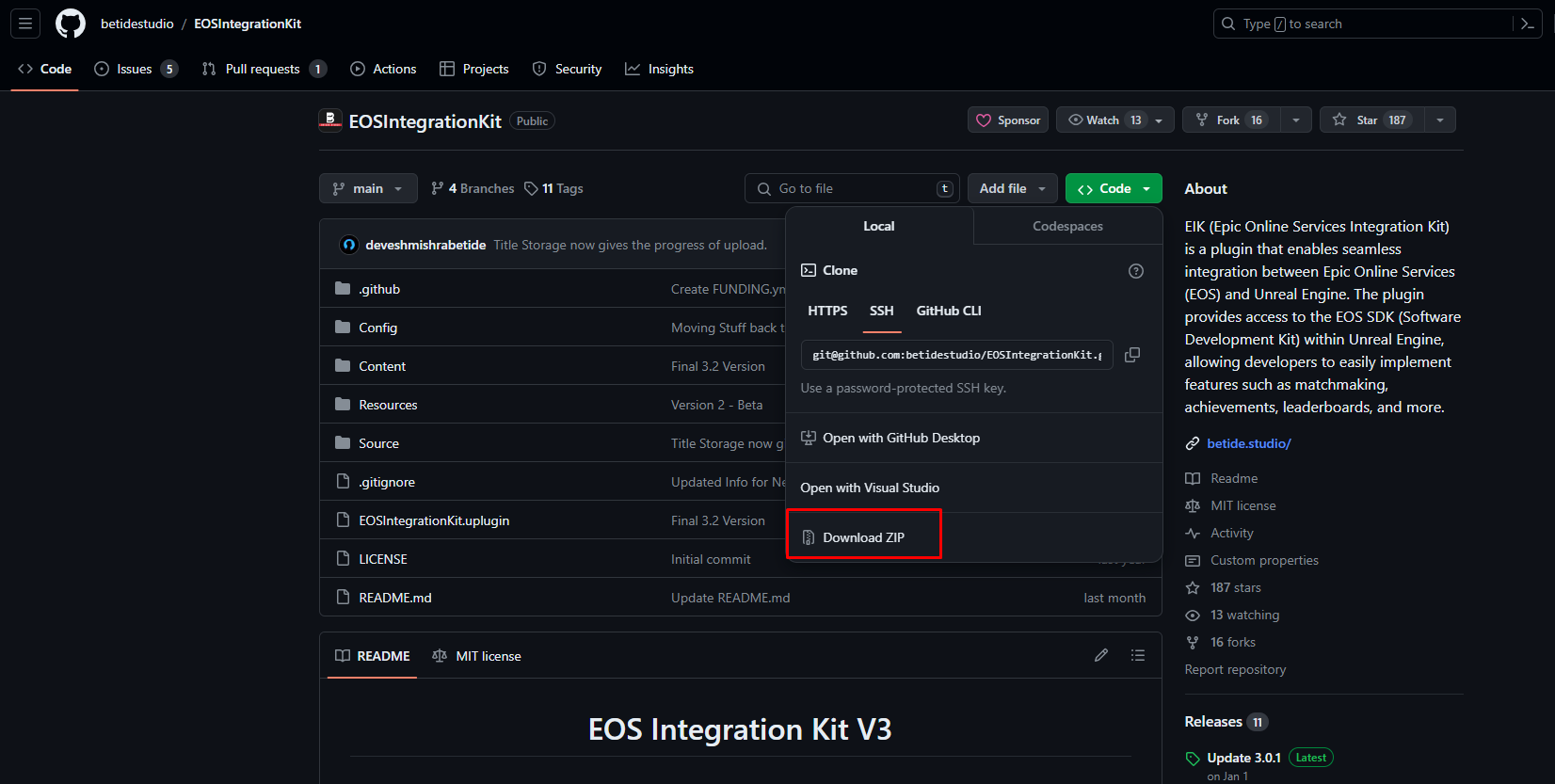Viewport: 1555px width, 784px height.
Task: Open the Source folder
Action: coord(378,443)
